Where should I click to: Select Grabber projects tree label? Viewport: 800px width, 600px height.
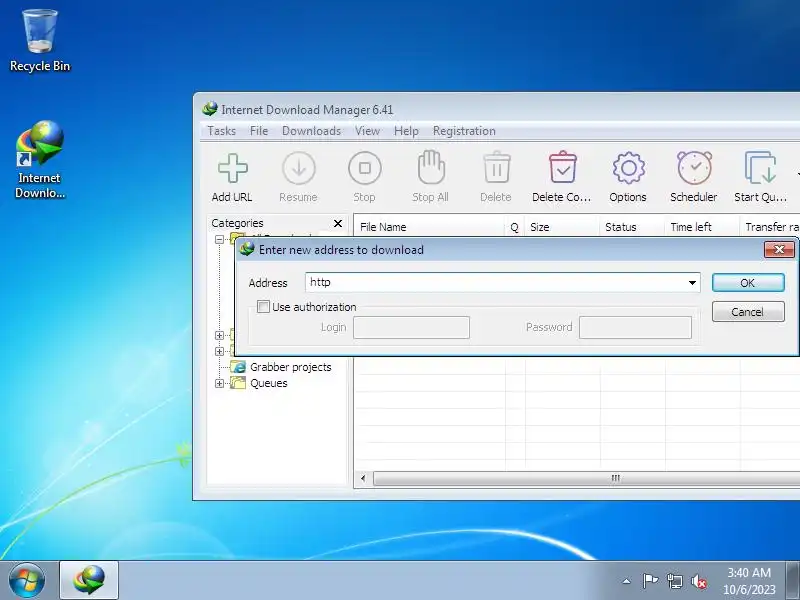coord(290,367)
